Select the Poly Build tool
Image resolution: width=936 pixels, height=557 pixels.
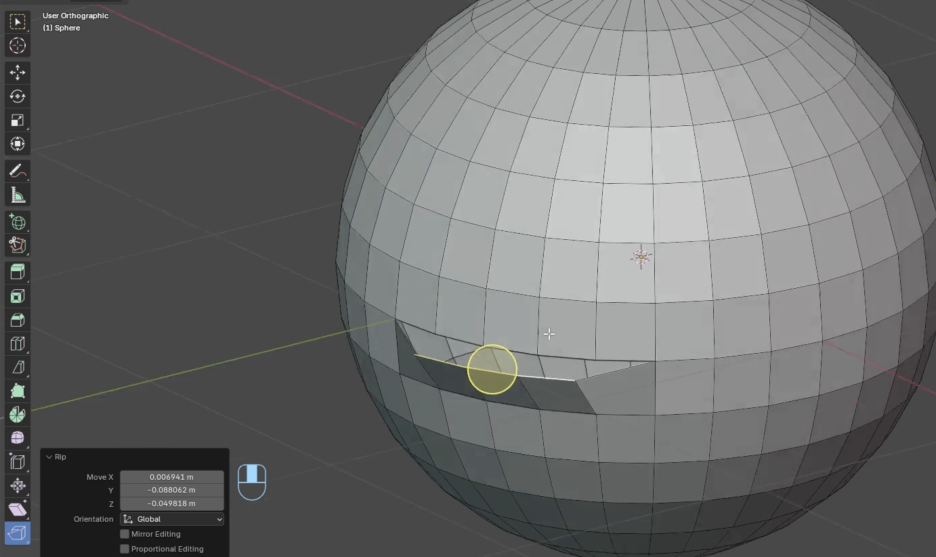tap(17, 391)
